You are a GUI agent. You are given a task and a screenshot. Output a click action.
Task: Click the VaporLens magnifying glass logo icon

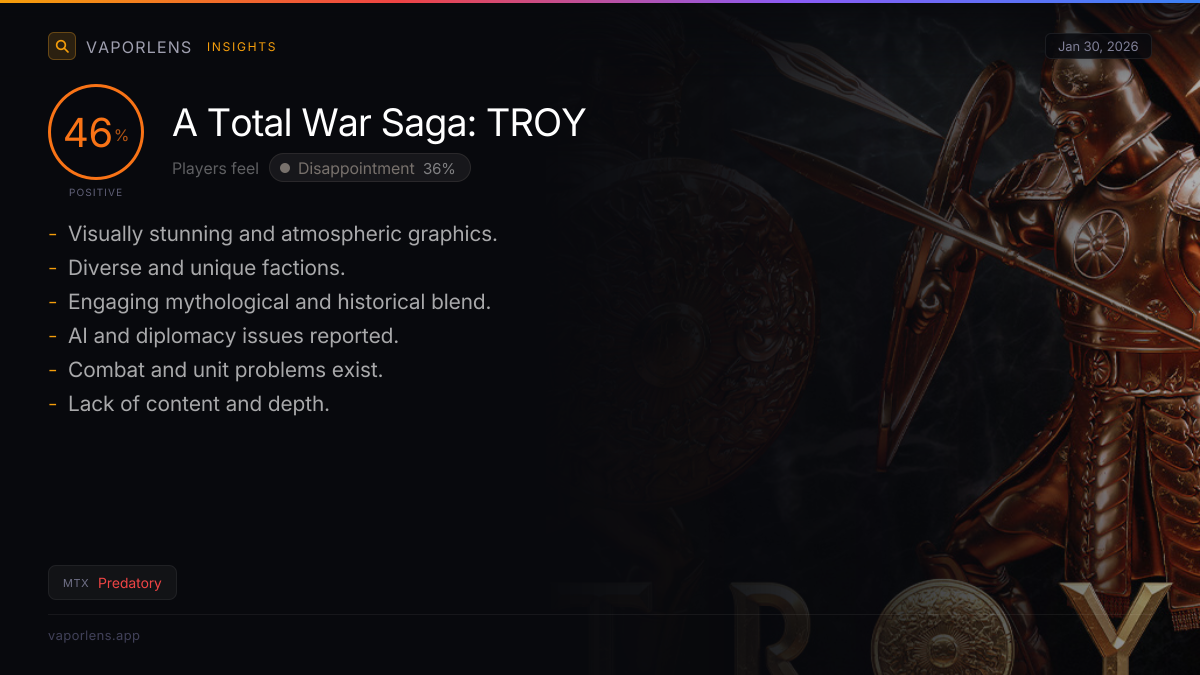point(62,46)
